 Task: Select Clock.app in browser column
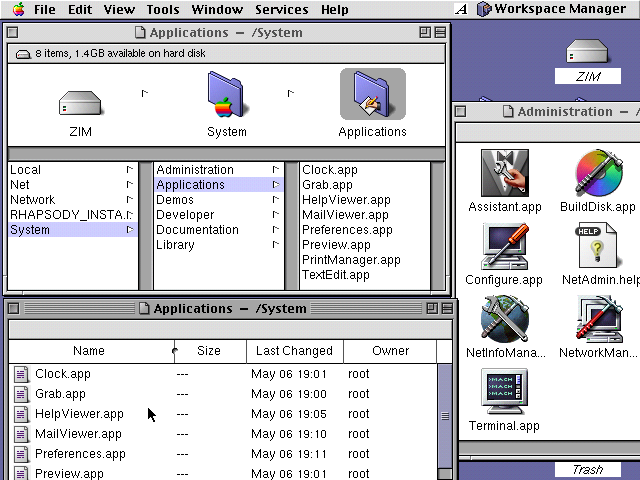pyautogui.click(x=365, y=169)
